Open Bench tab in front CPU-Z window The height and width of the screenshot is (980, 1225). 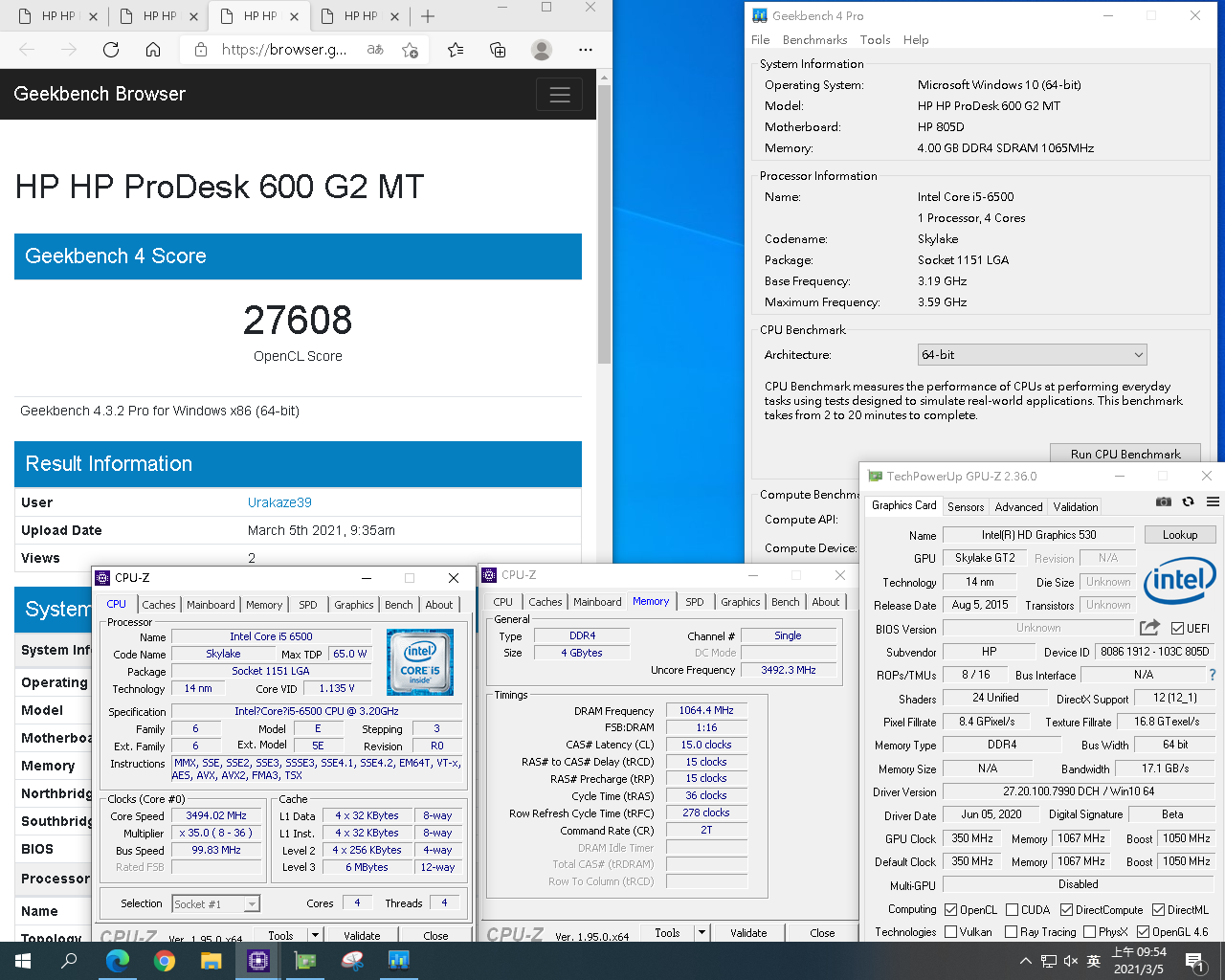[399, 605]
